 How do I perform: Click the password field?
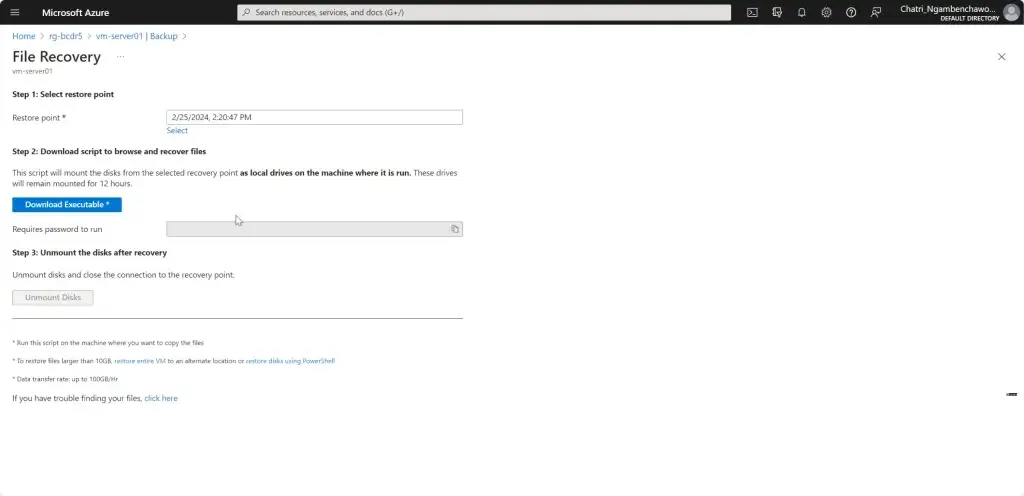point(314,229)
